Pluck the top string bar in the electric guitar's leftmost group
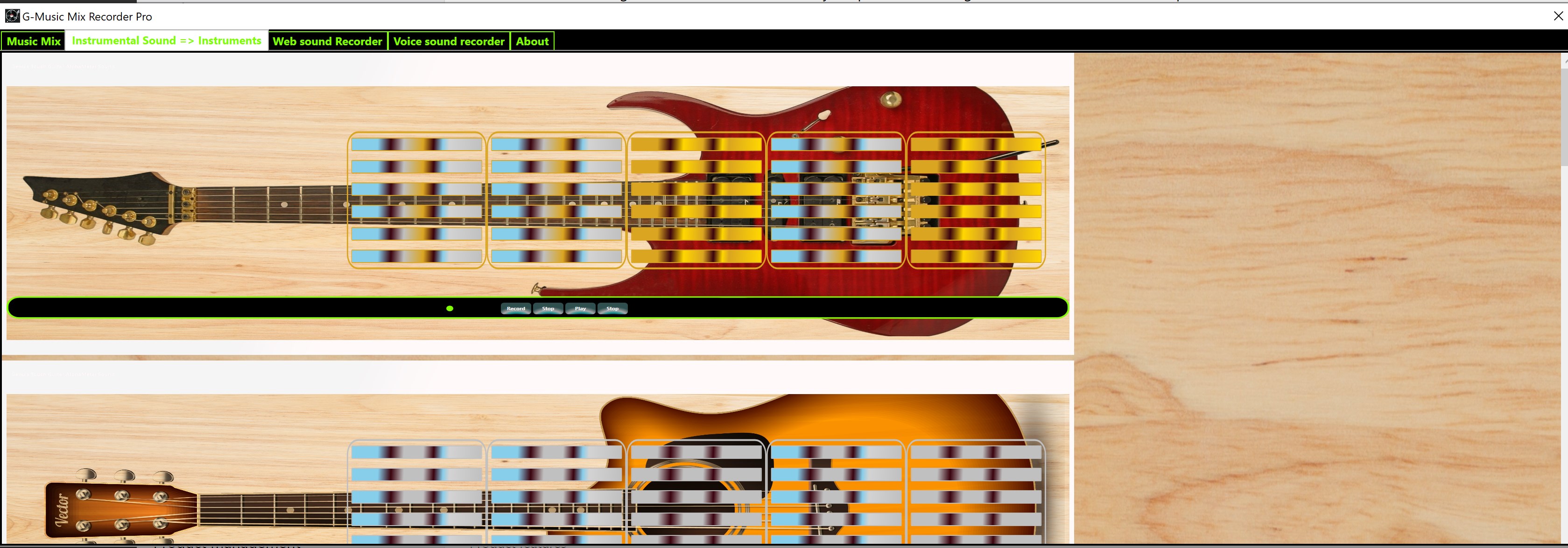1568x548 pixels. (416, 144)
